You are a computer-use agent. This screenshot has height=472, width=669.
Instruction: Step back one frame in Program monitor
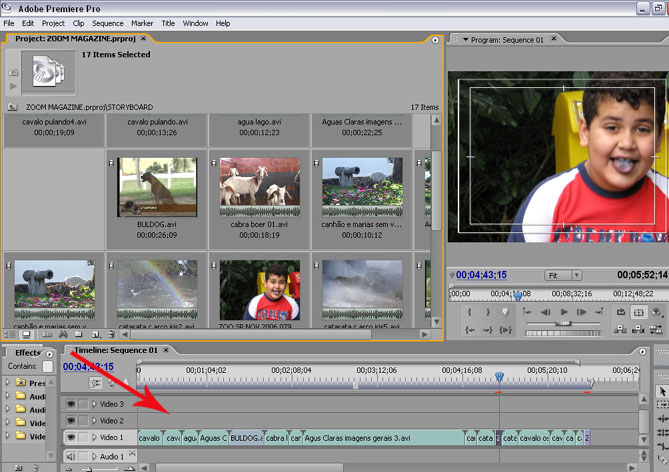[x=544, y=312]
